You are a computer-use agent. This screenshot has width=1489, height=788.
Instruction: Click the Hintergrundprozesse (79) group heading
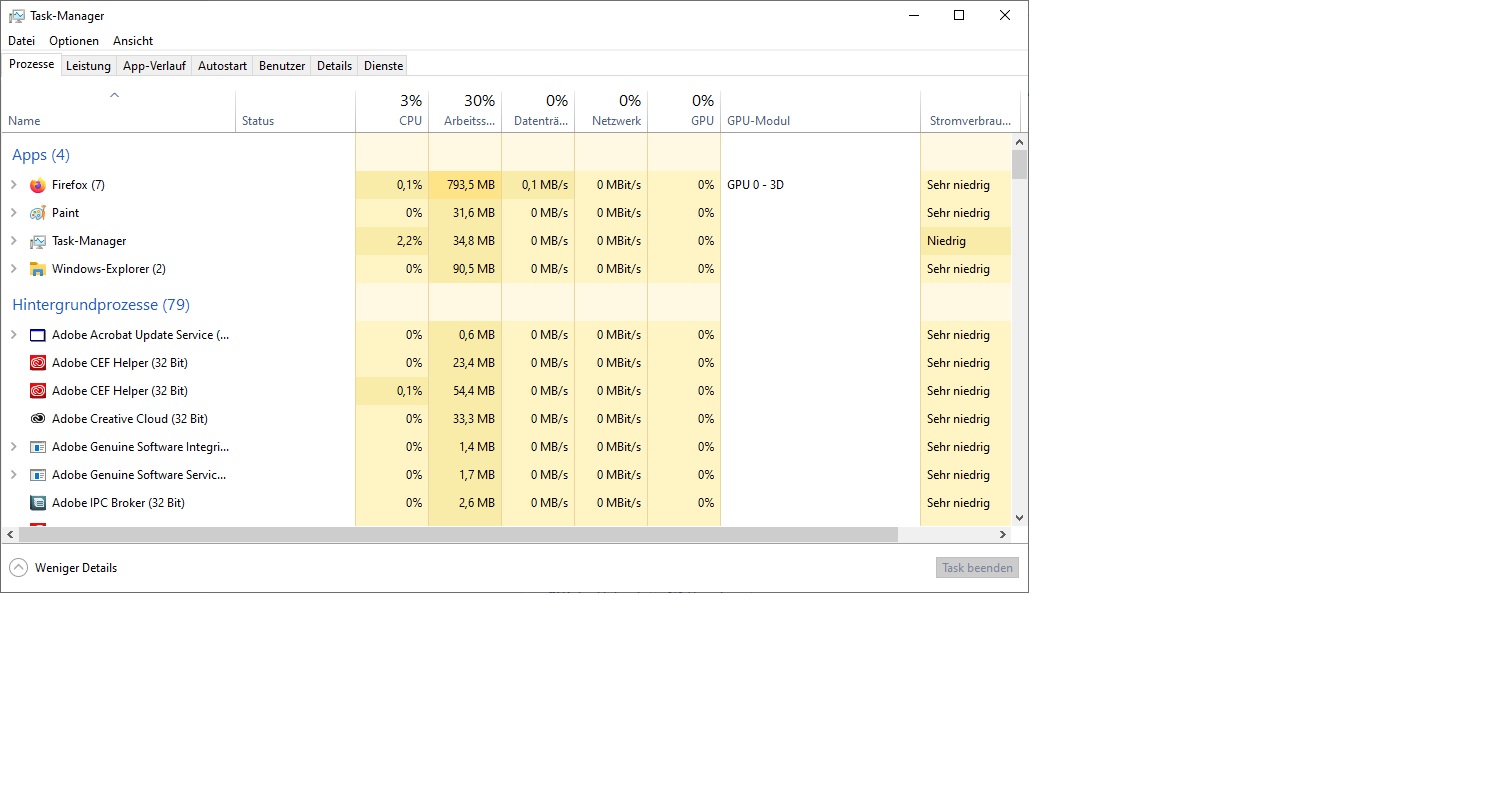pos(101,305)
